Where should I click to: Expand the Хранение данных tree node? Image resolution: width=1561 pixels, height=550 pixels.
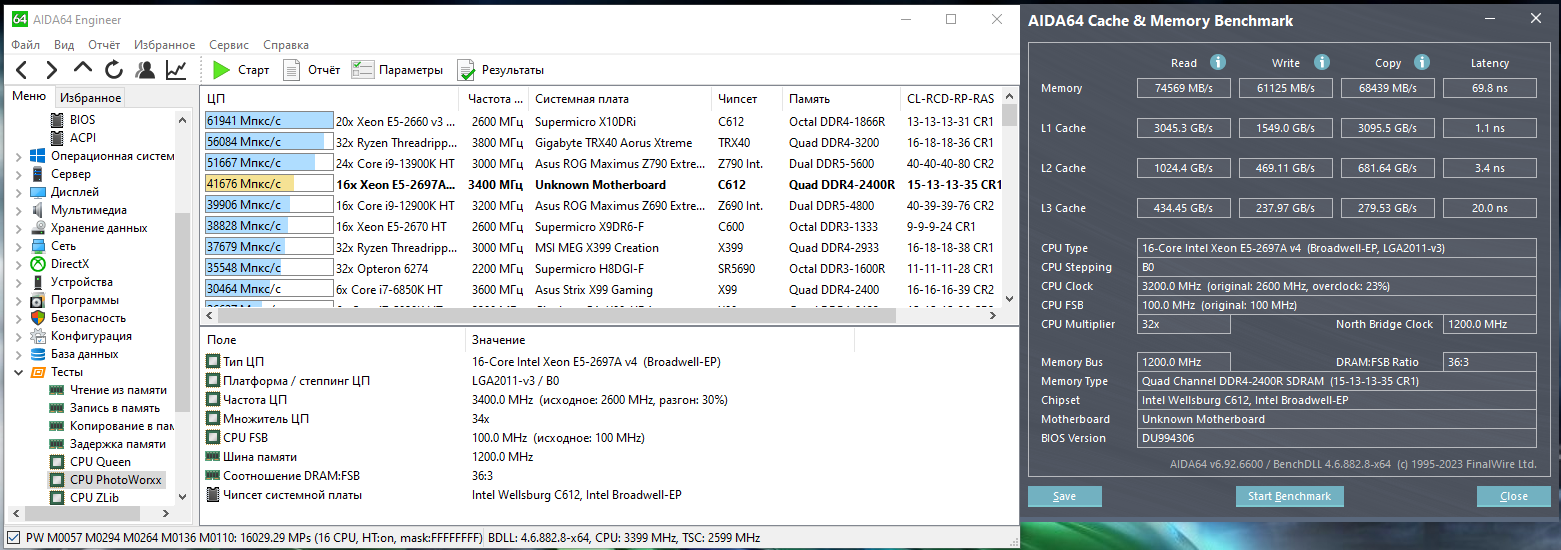18,228
